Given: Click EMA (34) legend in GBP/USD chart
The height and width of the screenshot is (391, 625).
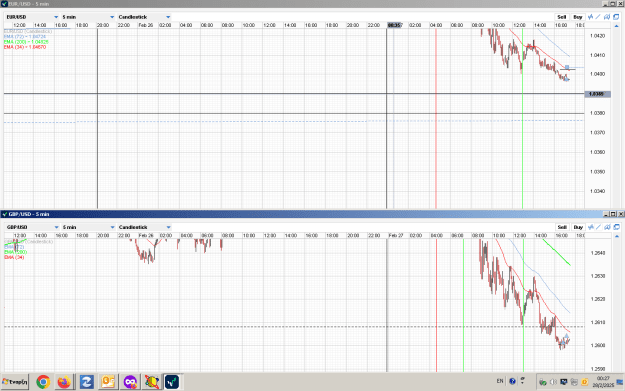Looking at the screenshot, I should coord(14,257).
